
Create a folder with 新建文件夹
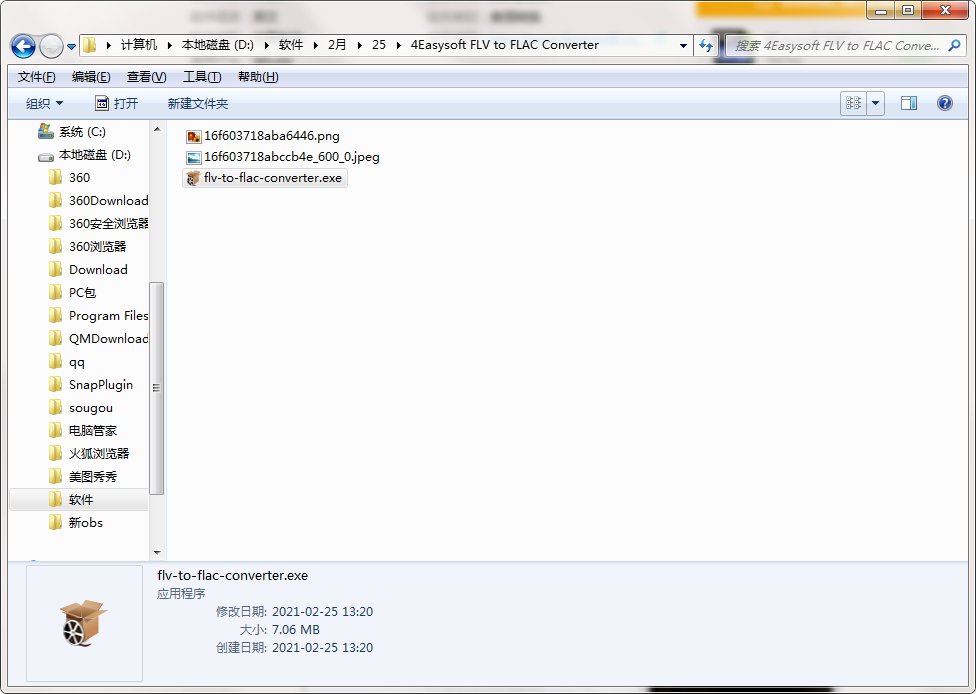tap(197, 103)
